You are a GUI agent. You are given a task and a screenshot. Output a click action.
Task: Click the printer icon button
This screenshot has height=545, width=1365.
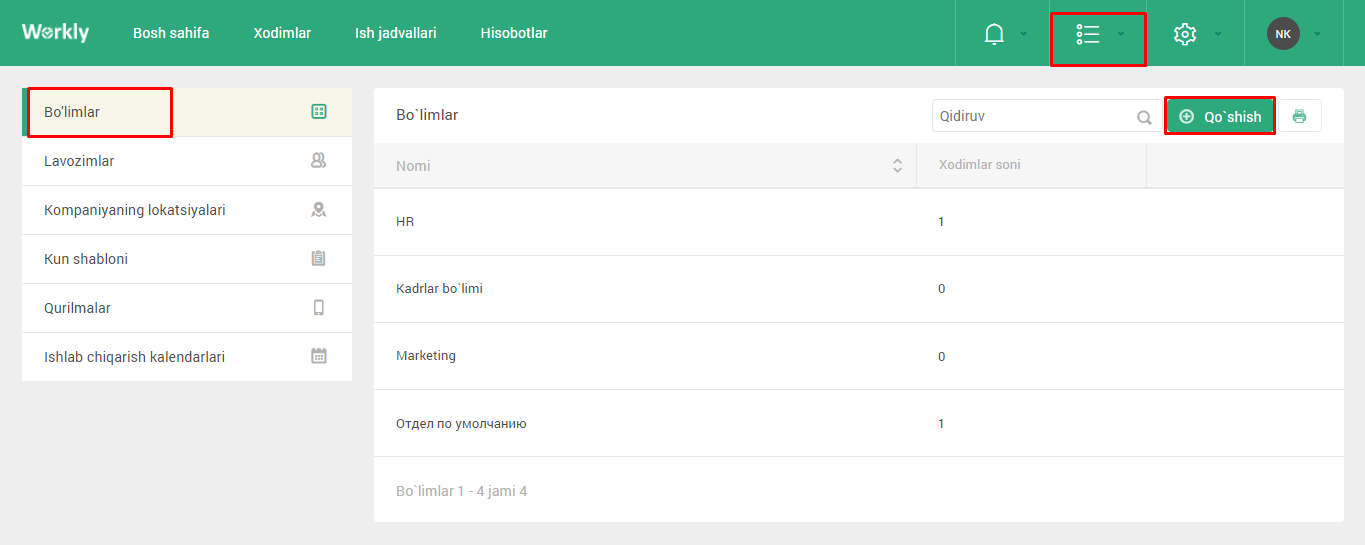tap(1299, 116)
